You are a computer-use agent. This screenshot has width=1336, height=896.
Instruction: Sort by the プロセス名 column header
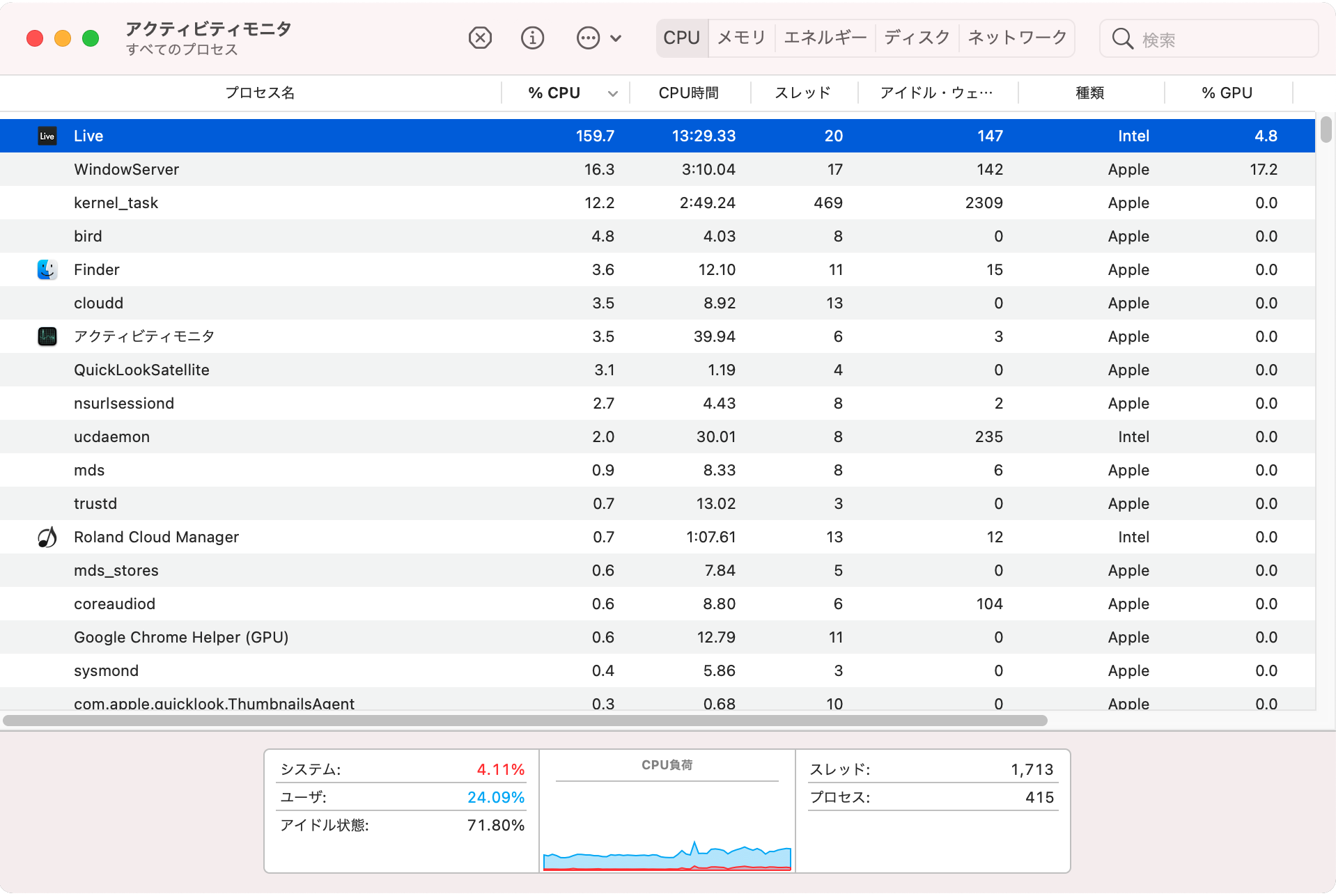pyautogui.click(x=260, y=93)
